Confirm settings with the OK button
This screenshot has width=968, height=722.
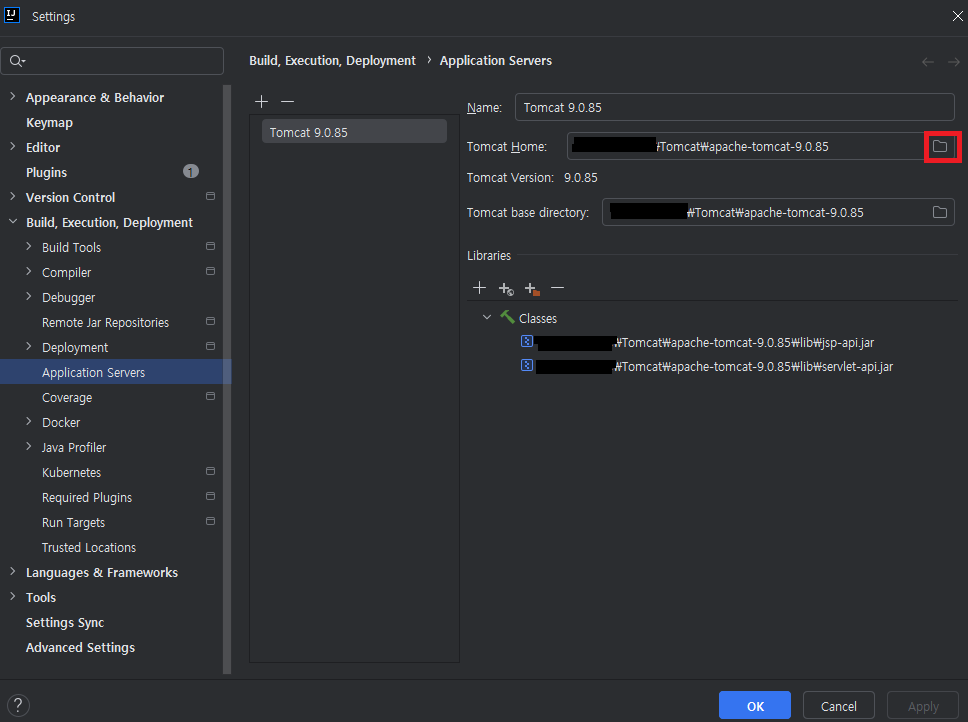coord(754,705)
